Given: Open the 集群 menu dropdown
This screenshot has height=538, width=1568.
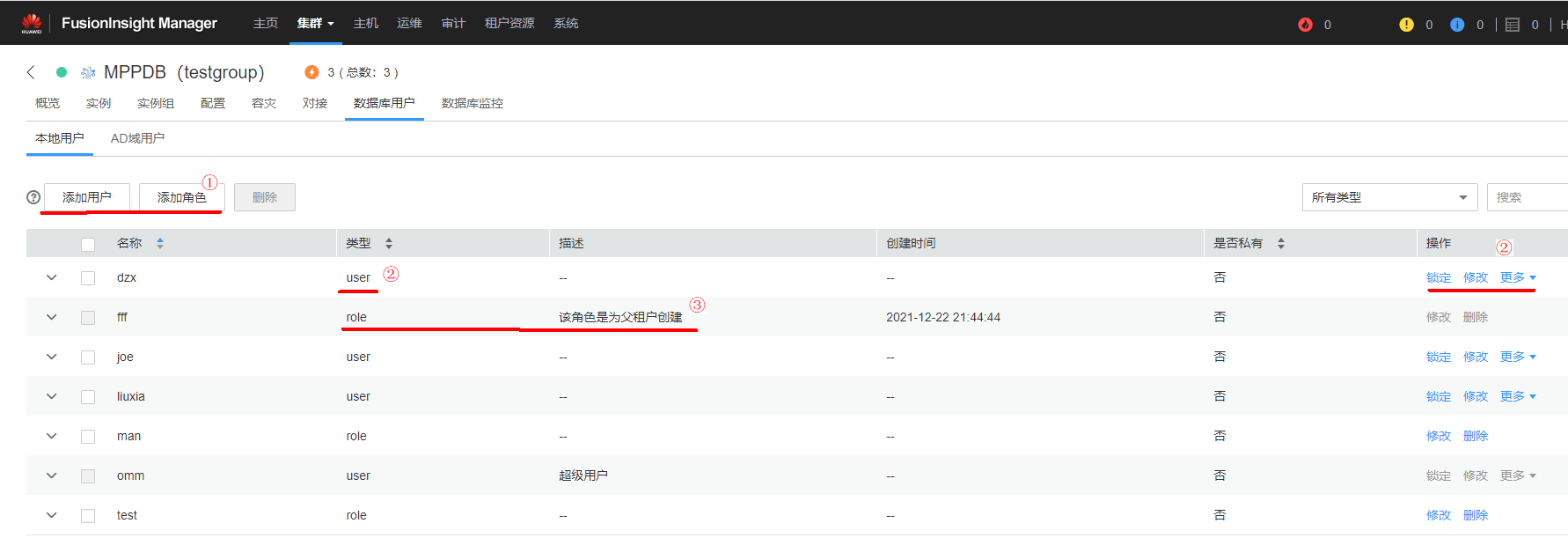Looking at the screenshot, I should [x=315, y=23].
